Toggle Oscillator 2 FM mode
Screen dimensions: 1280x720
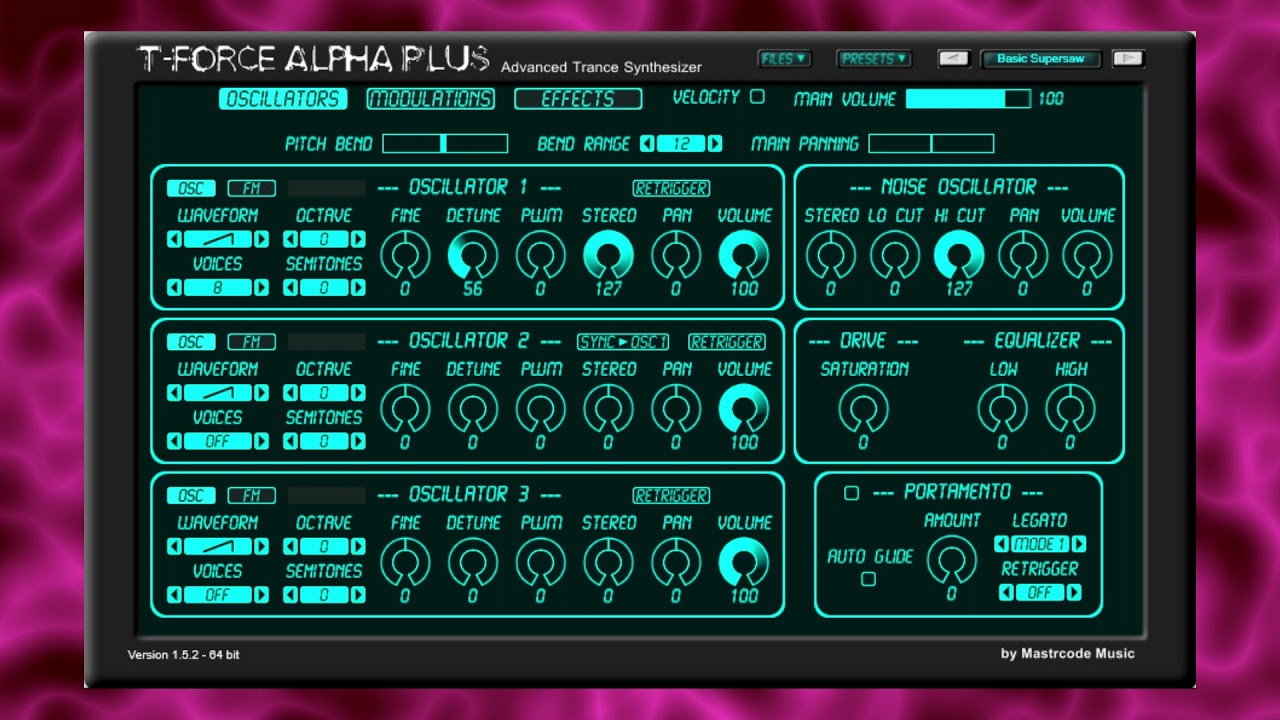click(x=251, y=342)
